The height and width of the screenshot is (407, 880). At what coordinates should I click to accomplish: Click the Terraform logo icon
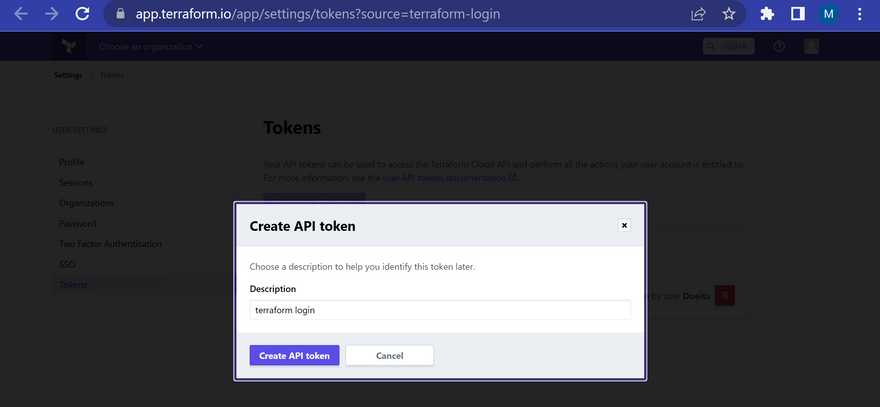[69, 46]
